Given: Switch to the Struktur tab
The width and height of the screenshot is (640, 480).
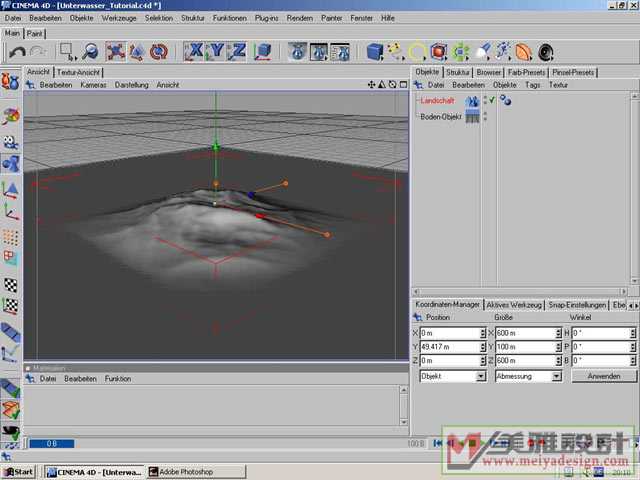Looking at the screenshot, I should [458, 72].
